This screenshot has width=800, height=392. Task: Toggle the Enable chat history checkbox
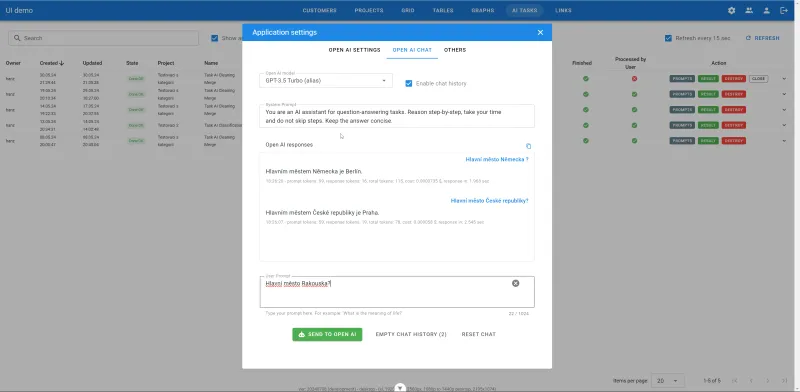[409, 83]
